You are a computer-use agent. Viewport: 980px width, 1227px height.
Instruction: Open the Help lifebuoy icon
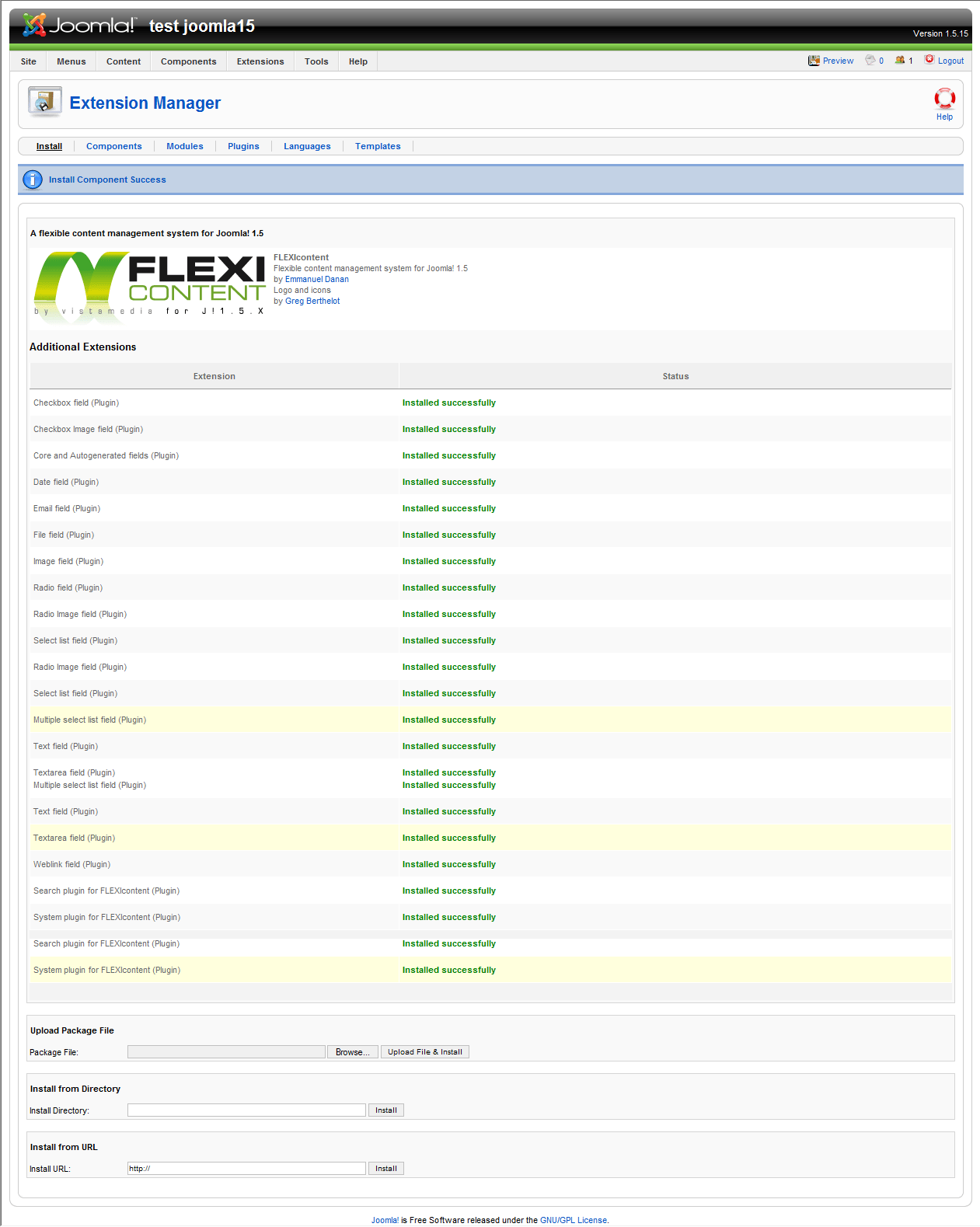click(x=944, y=99)
